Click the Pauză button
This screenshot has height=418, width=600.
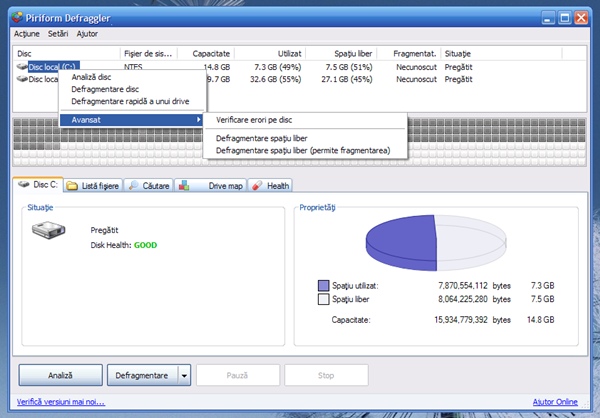pyautogui.click(x=238, y=375)
